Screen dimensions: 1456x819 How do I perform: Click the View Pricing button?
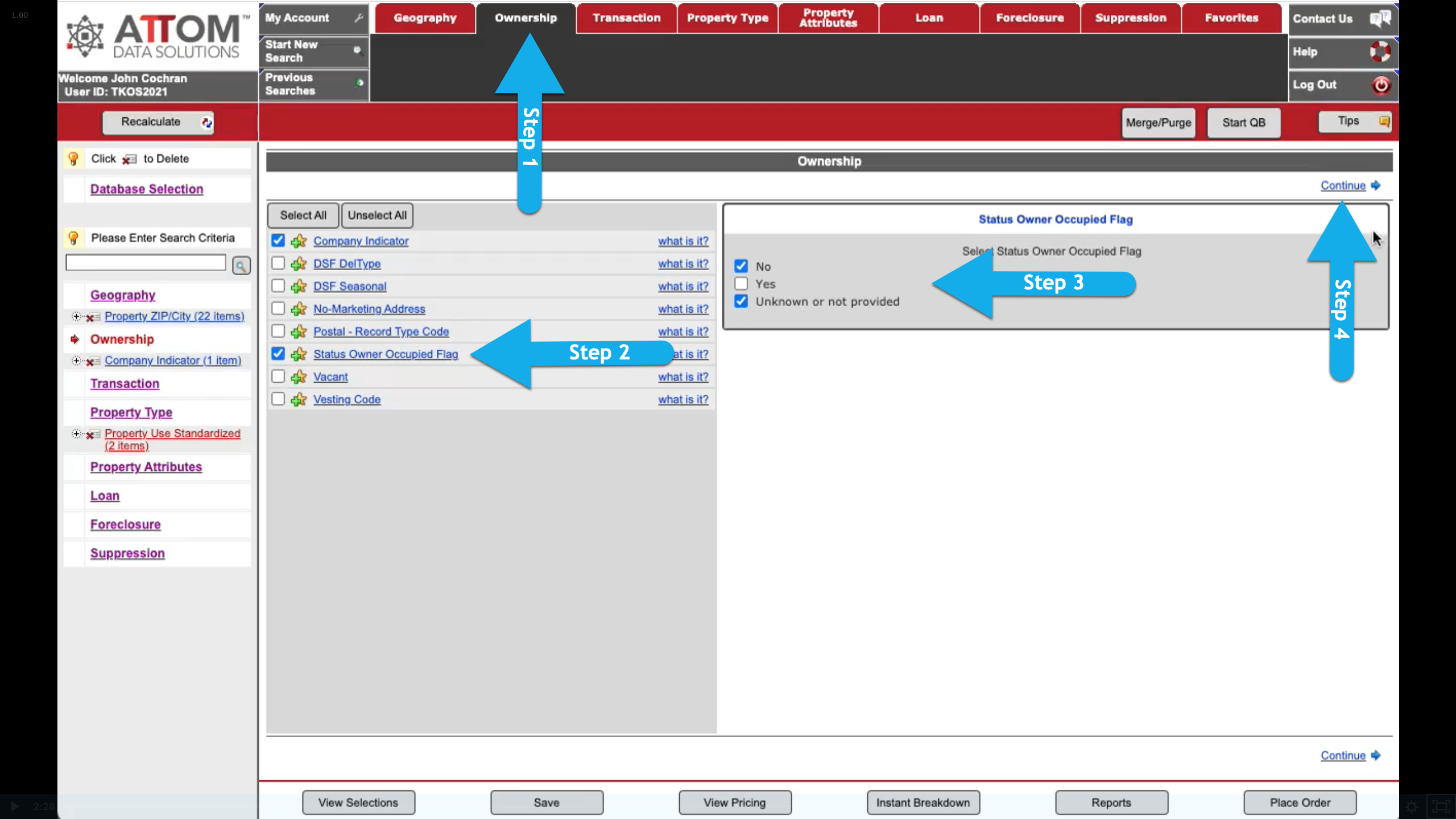tap(734, 802)
